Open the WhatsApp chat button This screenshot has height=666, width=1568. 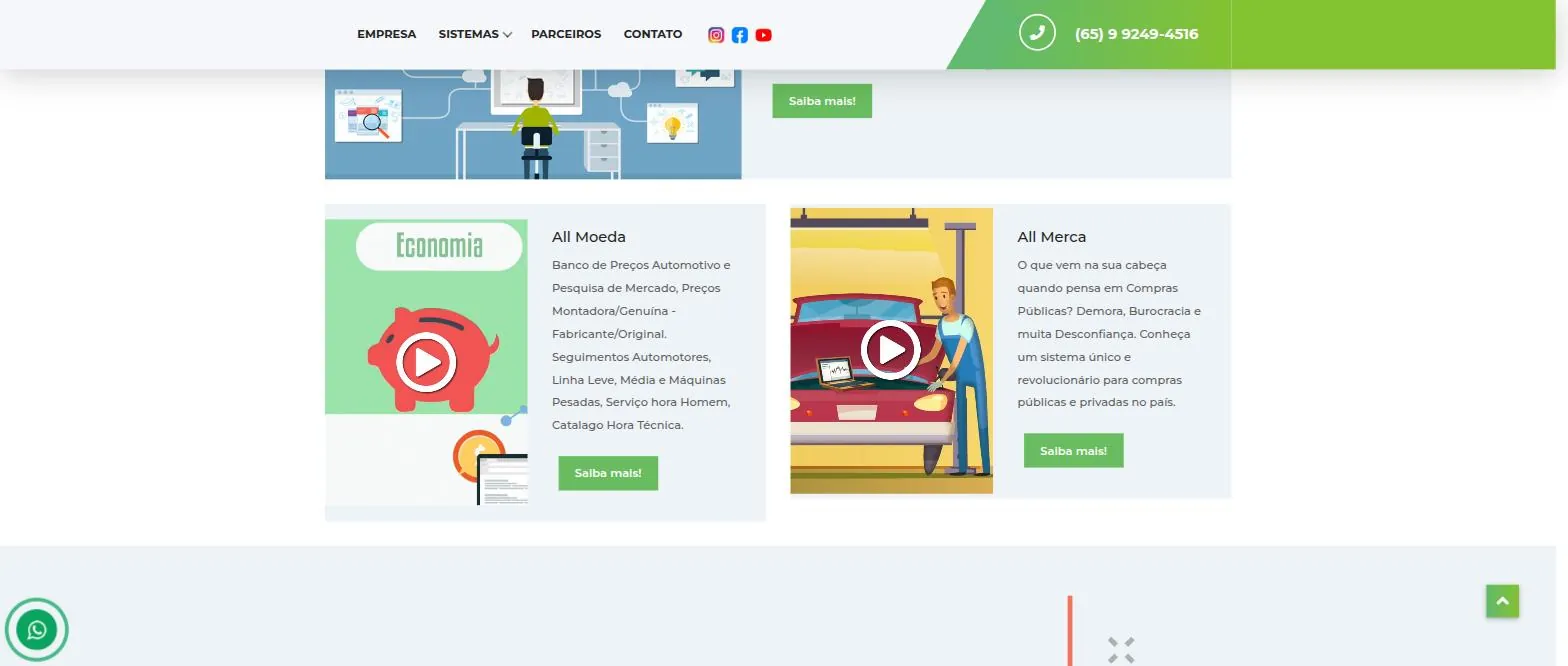[x=37, y=630]
